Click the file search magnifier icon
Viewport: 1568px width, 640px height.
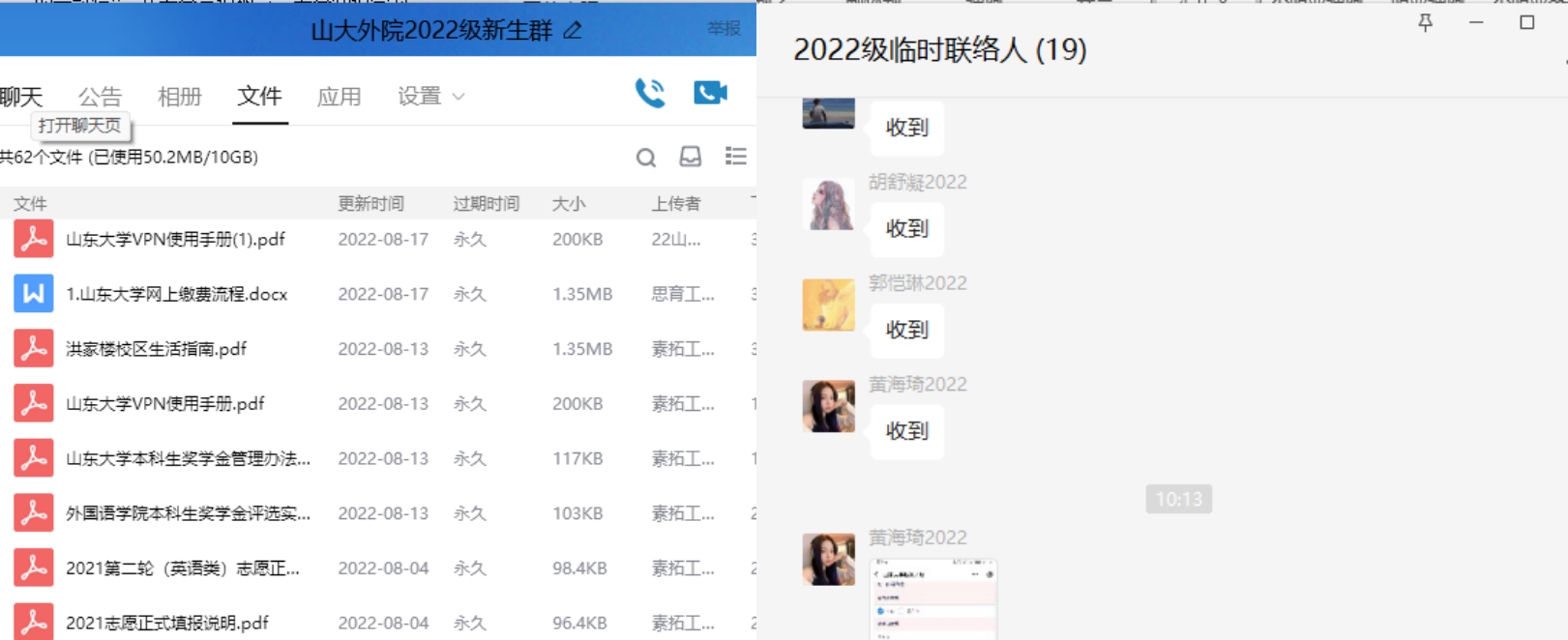646,158
